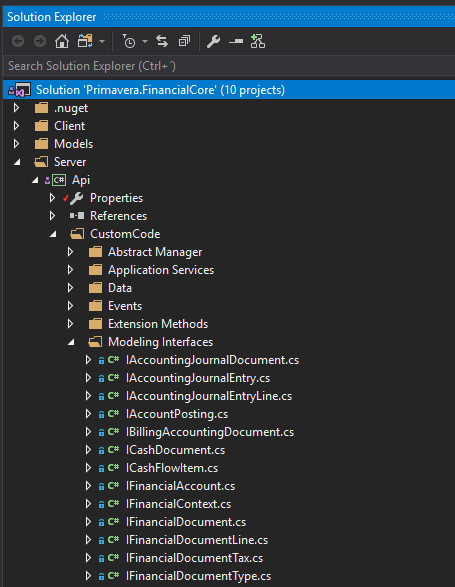Expand the Abstract Manager folder

[x=70, y=252]
